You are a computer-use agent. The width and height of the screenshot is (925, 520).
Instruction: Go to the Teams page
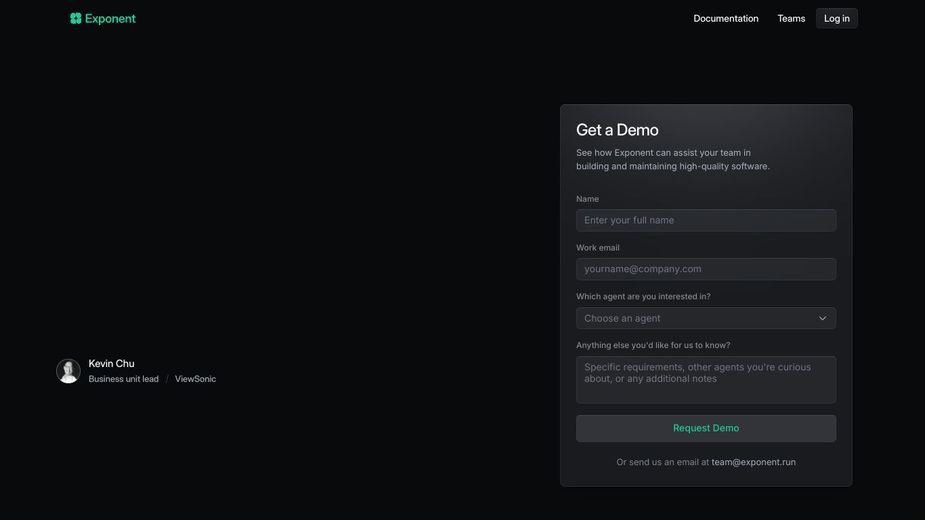[x=791, y=18]
